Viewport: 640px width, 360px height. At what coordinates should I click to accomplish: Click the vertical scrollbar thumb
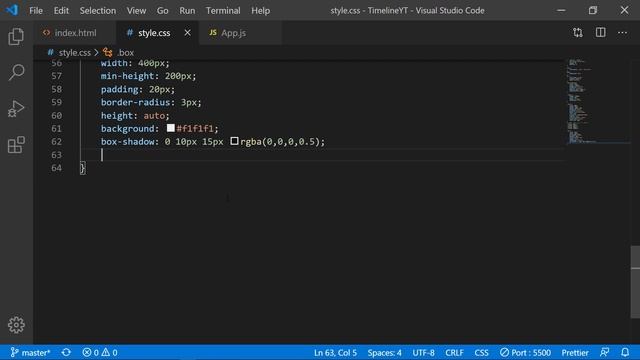(635, 282)
